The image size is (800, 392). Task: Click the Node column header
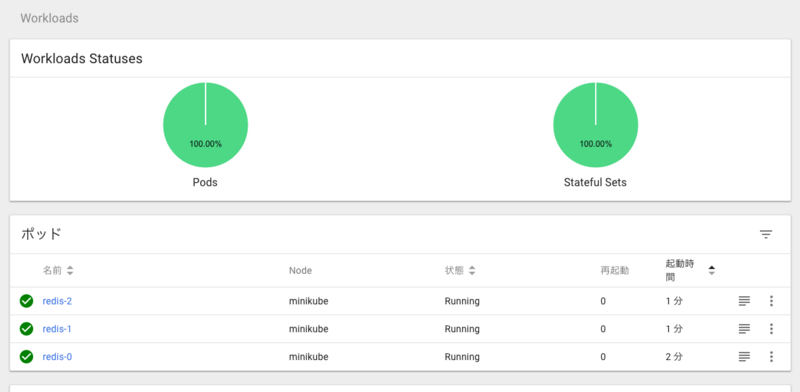click(x=301, y=271)
